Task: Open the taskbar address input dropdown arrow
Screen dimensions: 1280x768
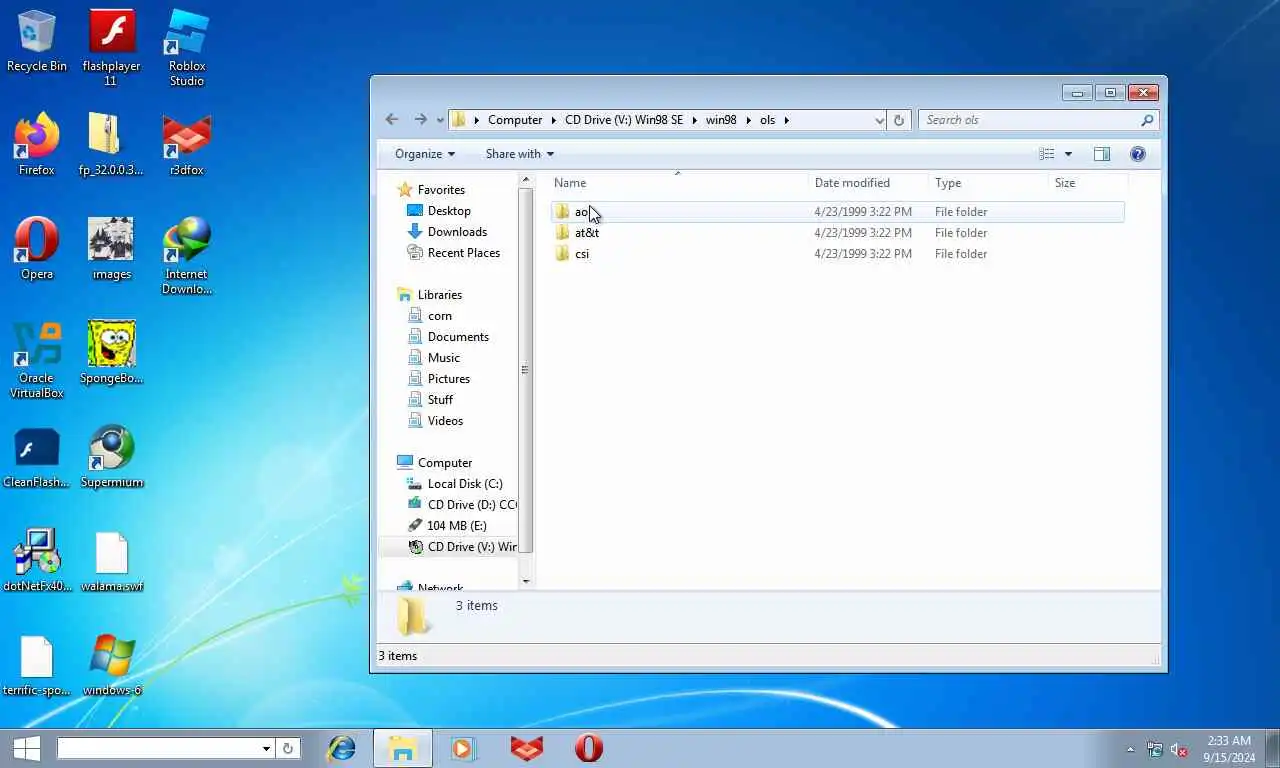Action: pos(266,748)
